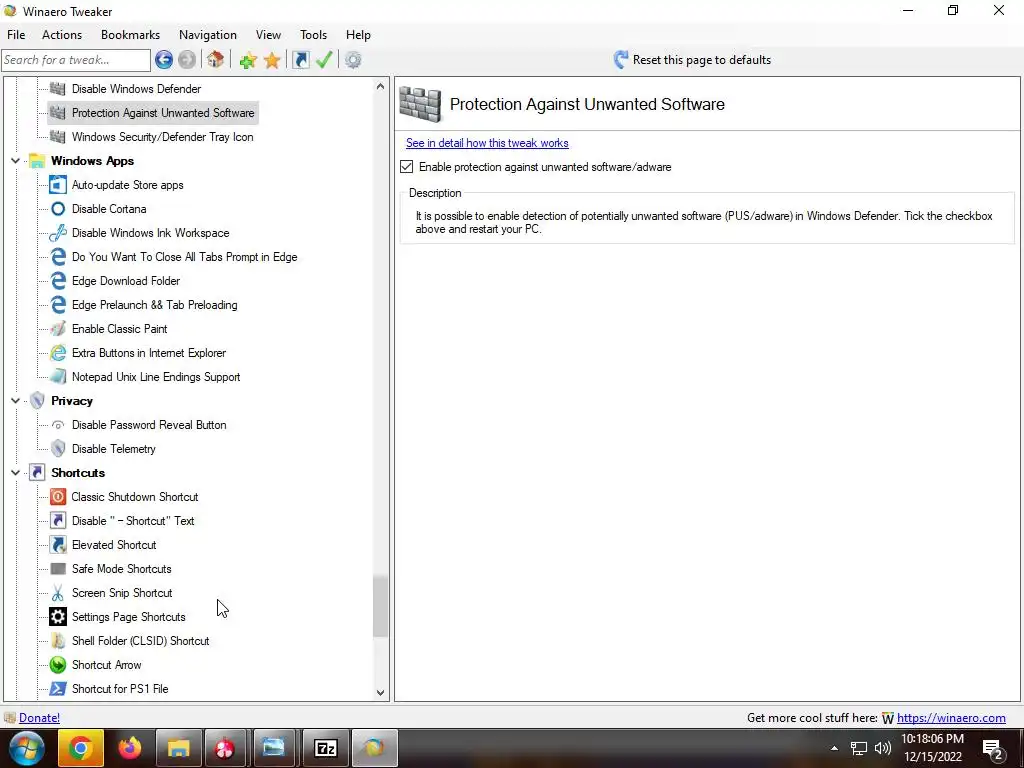Collapse the Shortcuts tree group

[x=16, y=472]
